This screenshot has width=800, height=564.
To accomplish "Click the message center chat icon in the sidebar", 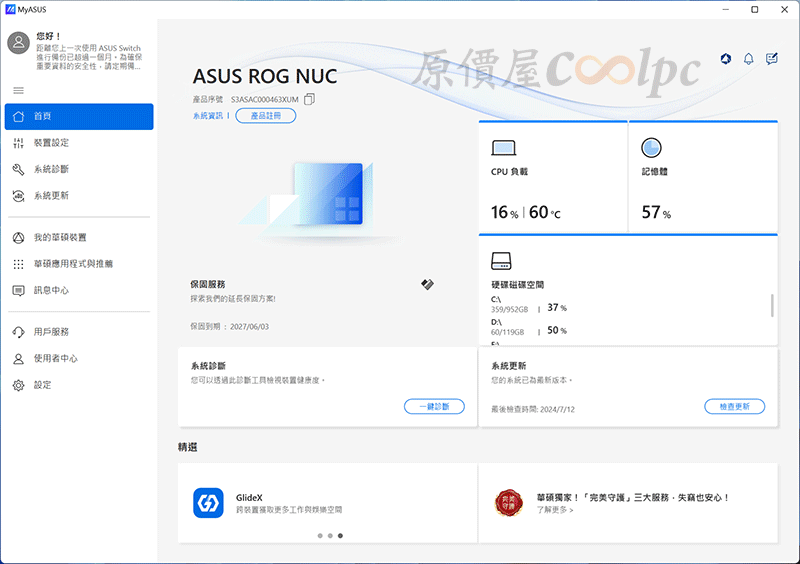I will 18,290.
